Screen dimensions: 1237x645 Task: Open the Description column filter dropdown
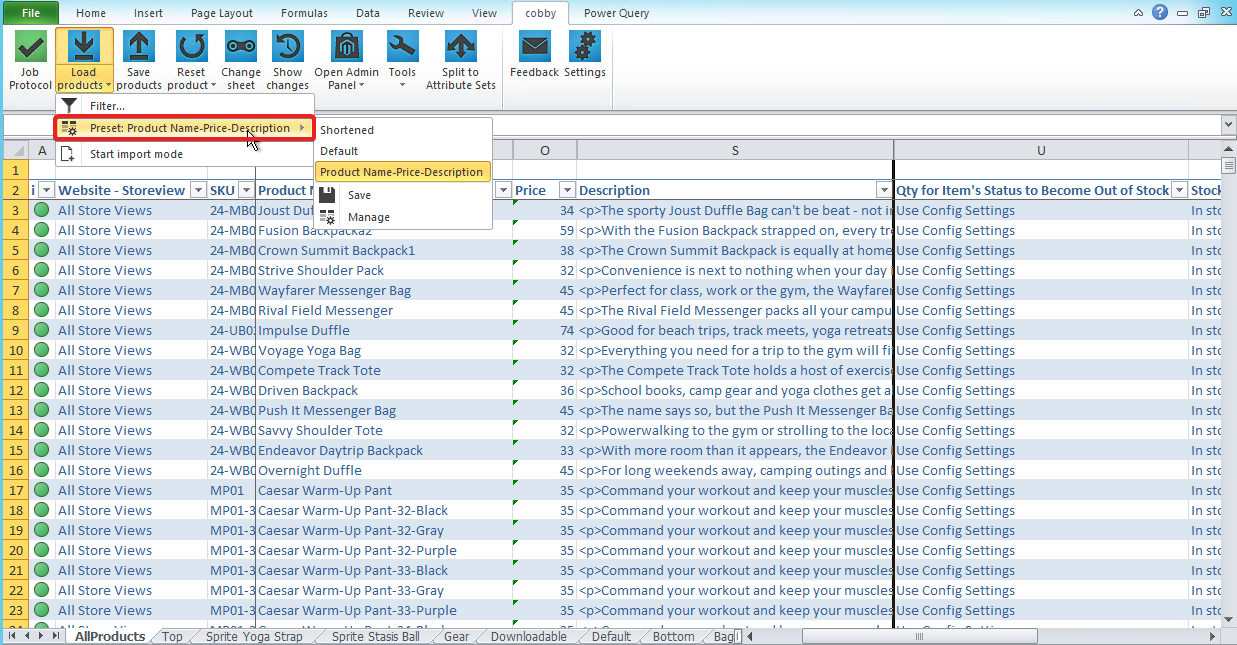coord(883,190)
